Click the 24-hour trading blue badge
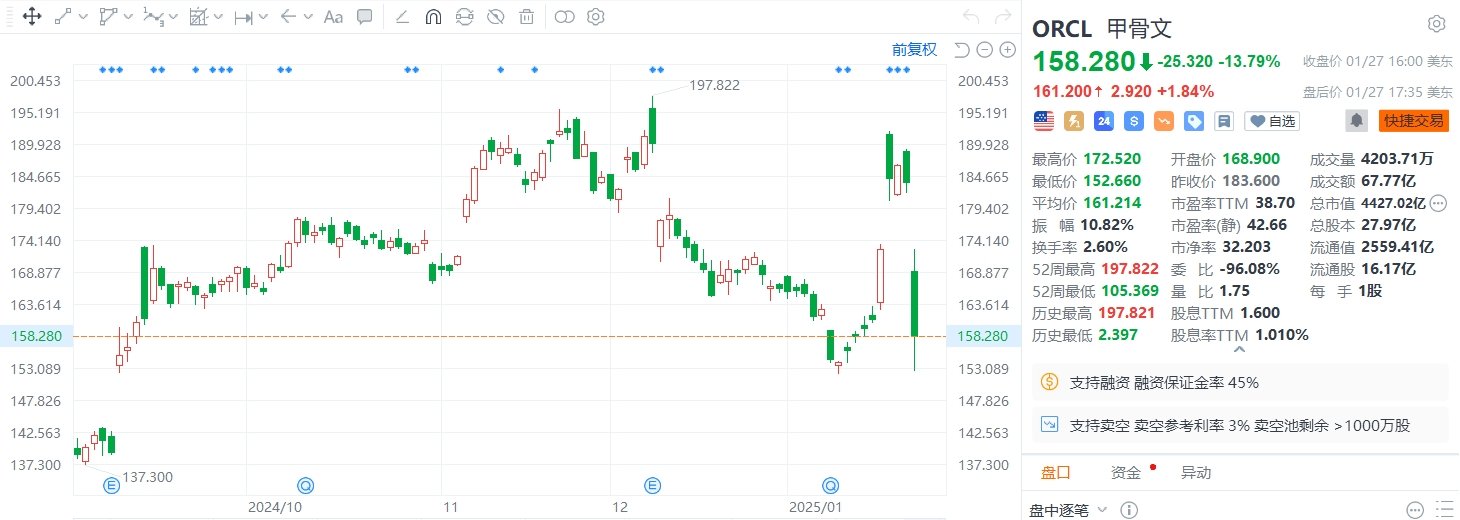This screenshot has width=1460, height=520. 1104,121
